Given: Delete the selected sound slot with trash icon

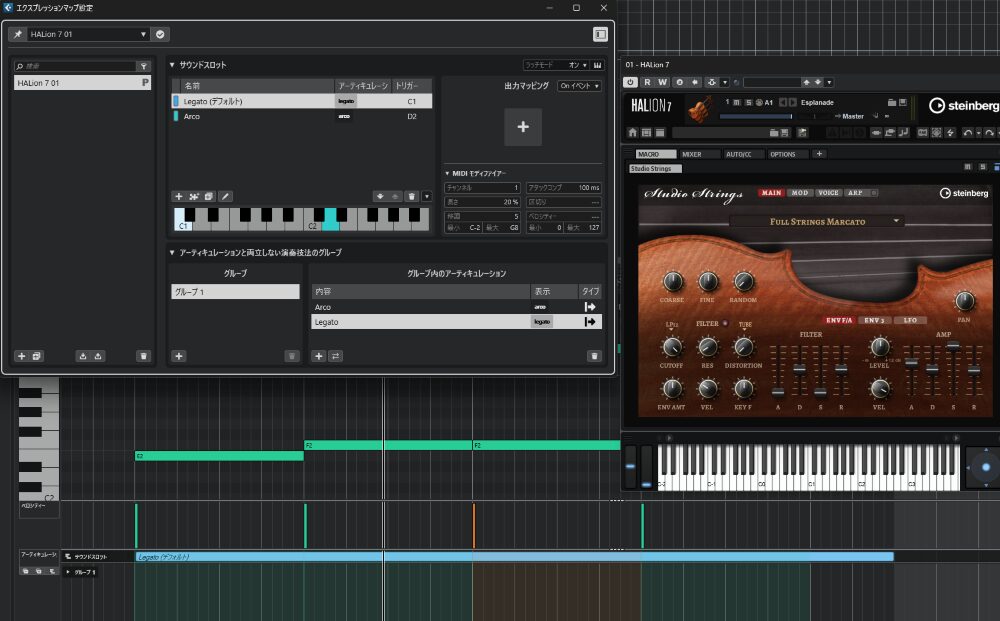Looking at the screenshot, I should point(411,196).
